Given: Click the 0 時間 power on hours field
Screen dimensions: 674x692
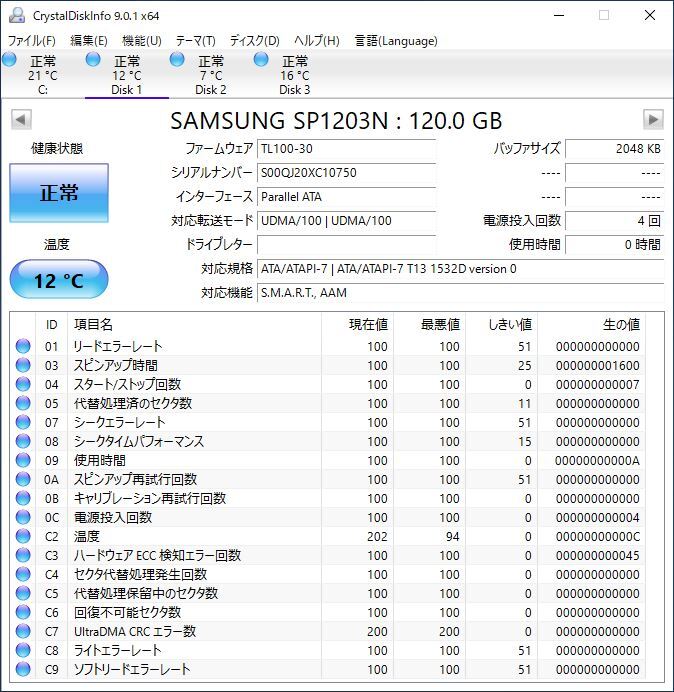Looking at the screenshot, I should click(614, 244).
